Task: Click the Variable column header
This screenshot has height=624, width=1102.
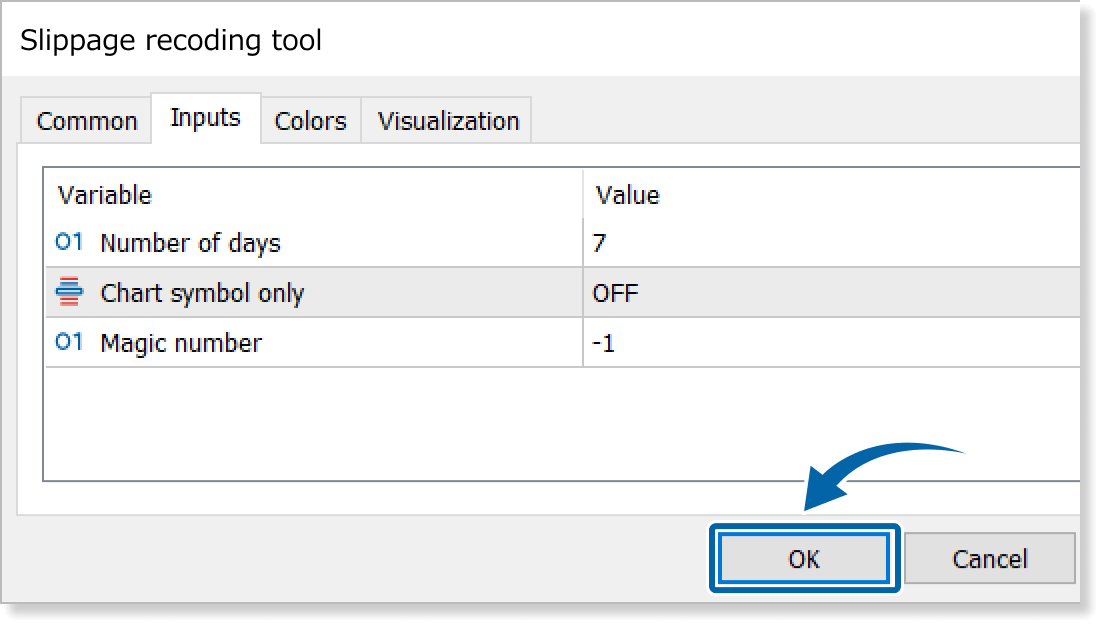Action: pyautogui.click(x=105, y=194)
